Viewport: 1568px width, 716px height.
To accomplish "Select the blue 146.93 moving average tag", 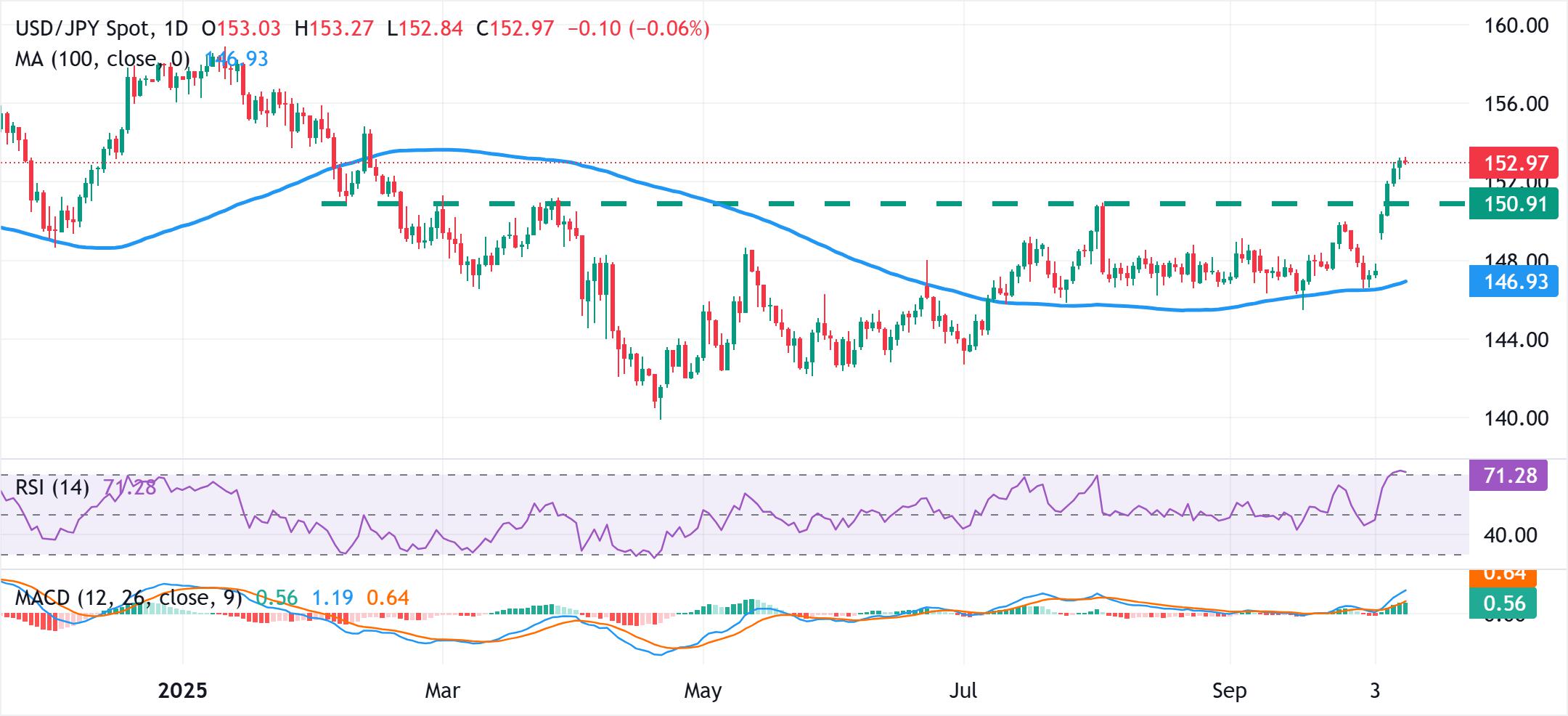I will (1512, 282).
